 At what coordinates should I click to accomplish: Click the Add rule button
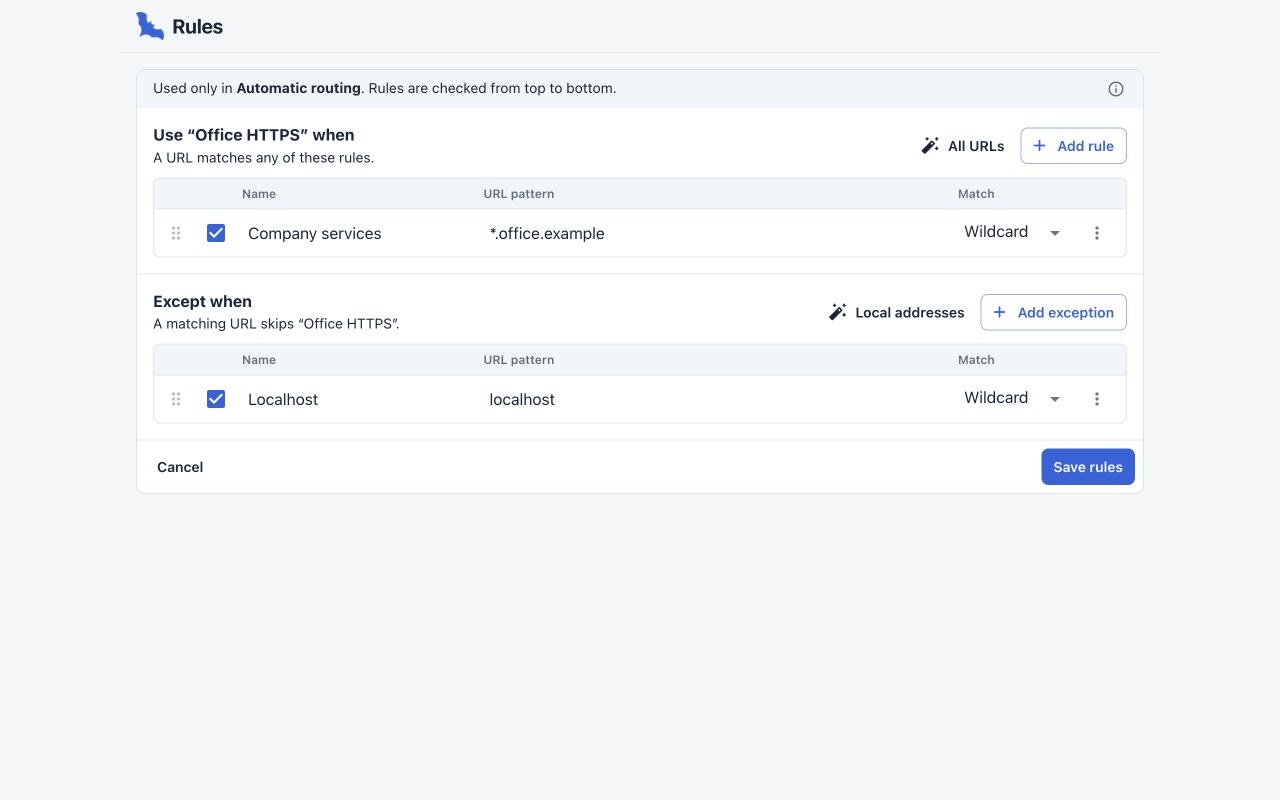(1073, 146)
